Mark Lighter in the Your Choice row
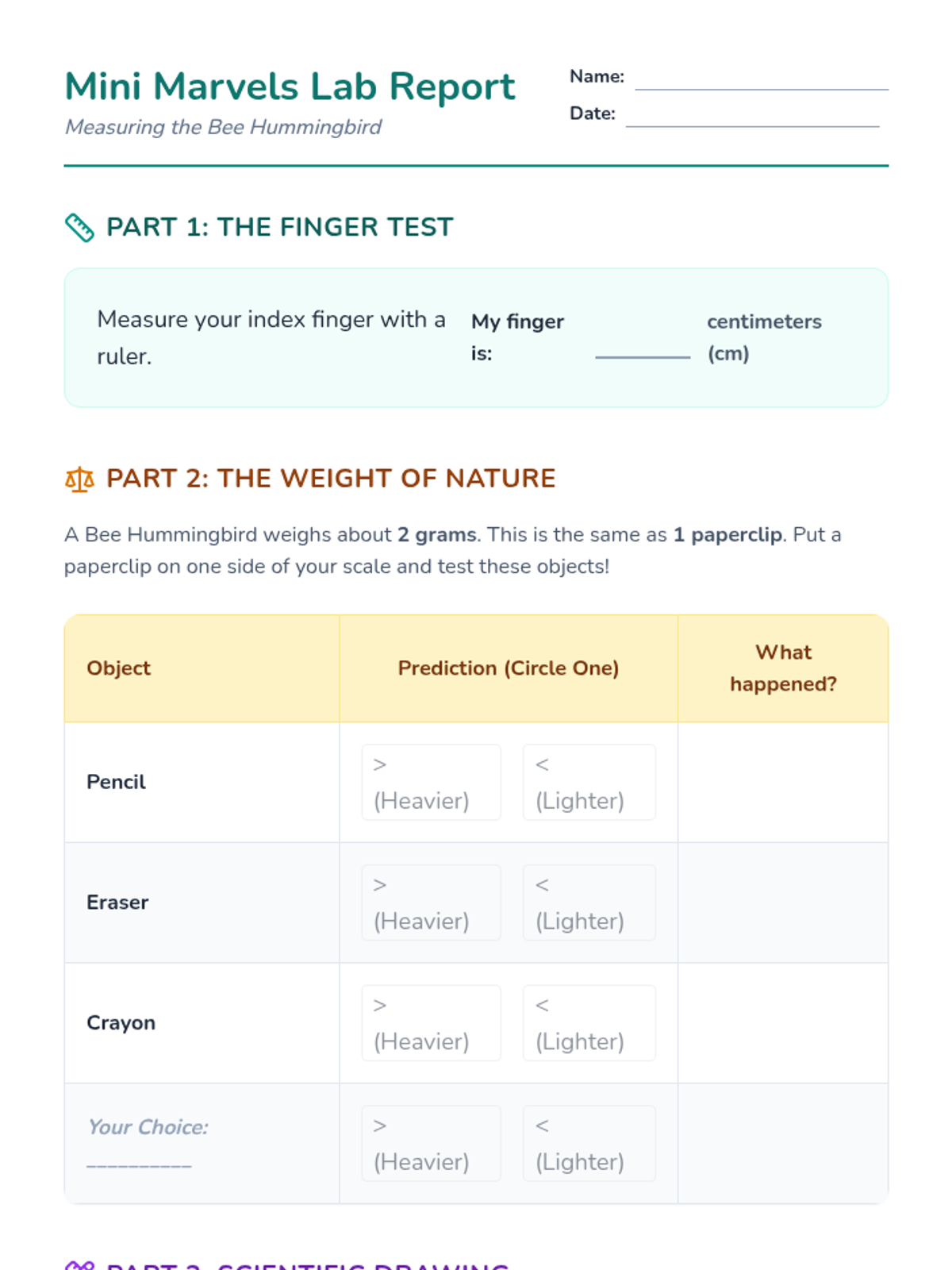The height and width of the screenshot is (1270, 952). 589,1144
